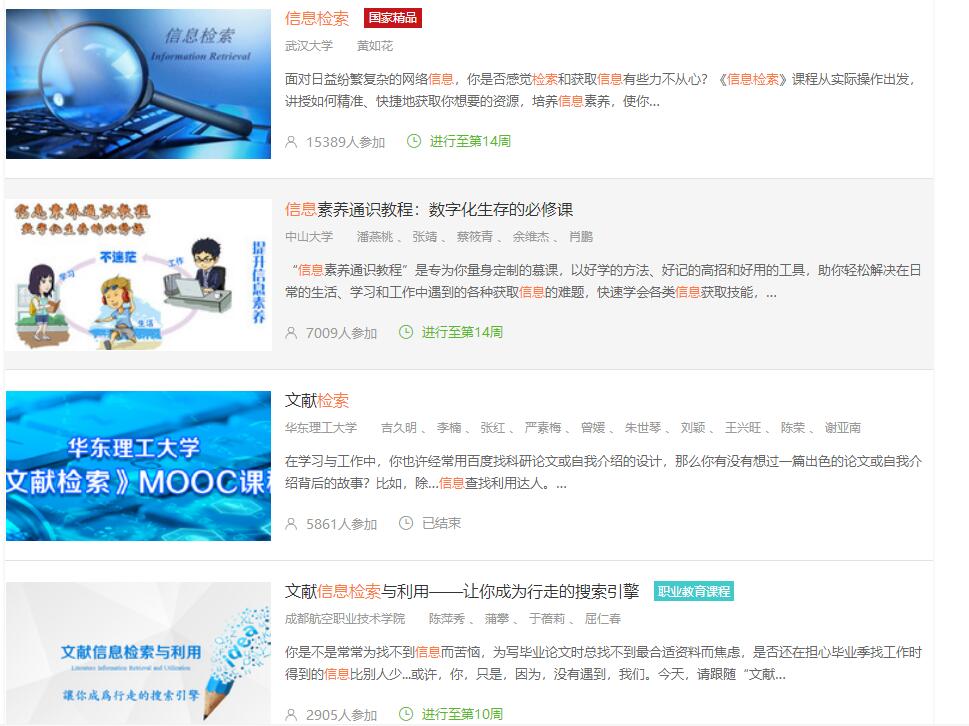The height and width of the screenshot is (726, 969).
Task: Open the 信息检索 course page
Action: click(x=315, y=18)
